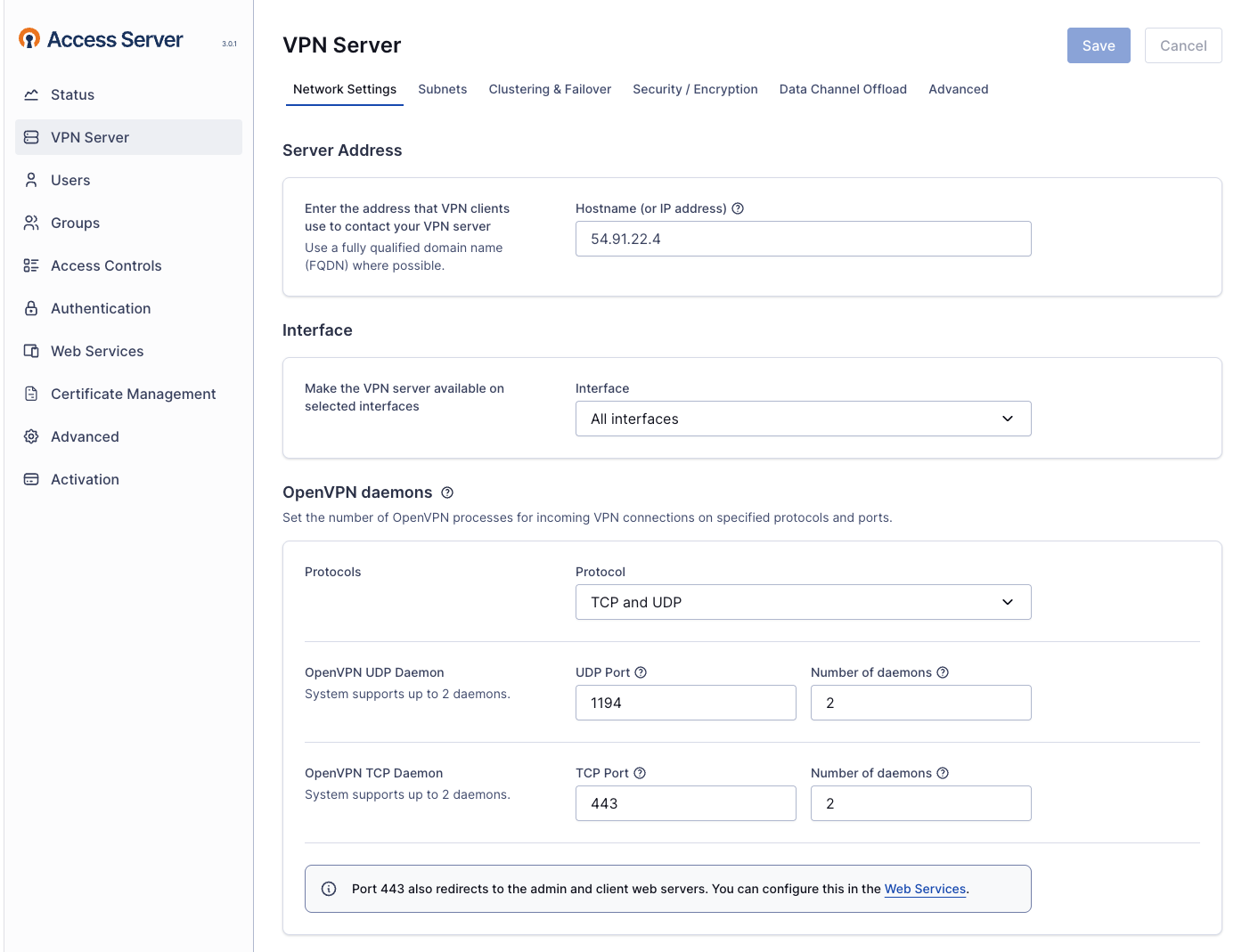1250x952 pixels.
Task: Select Access Controls in the sidebar
Action: pos(106,265)
